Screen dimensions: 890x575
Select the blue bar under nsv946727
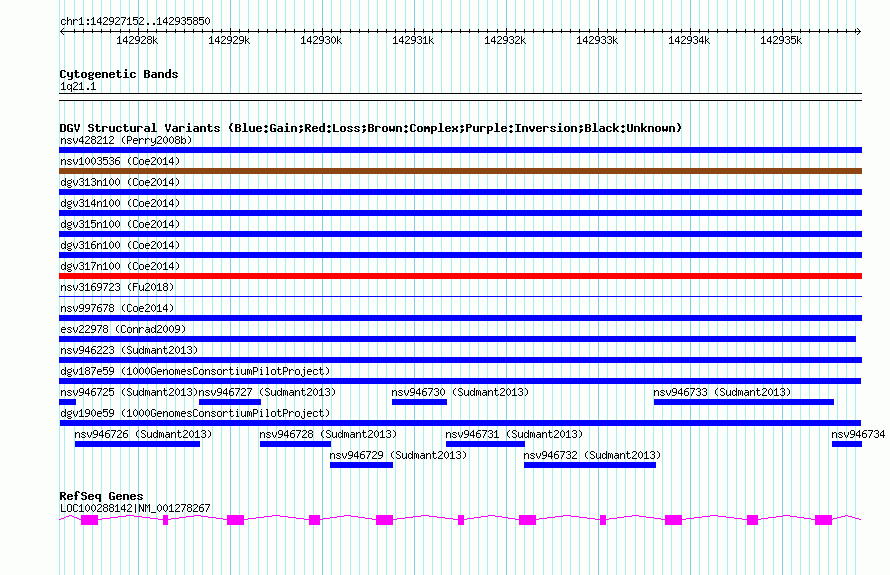pyautogui.click(x=230, y=402)
